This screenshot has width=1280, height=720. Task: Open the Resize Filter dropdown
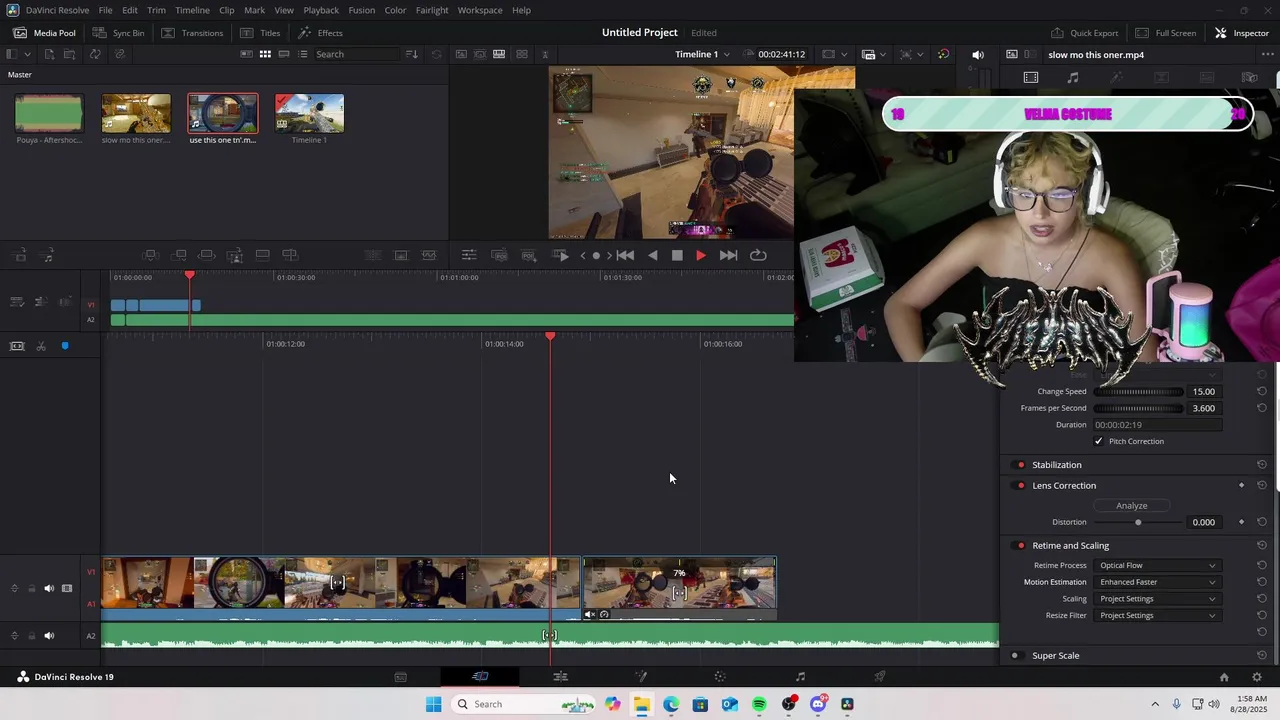pyautogui.click(x=1157, y=616)
